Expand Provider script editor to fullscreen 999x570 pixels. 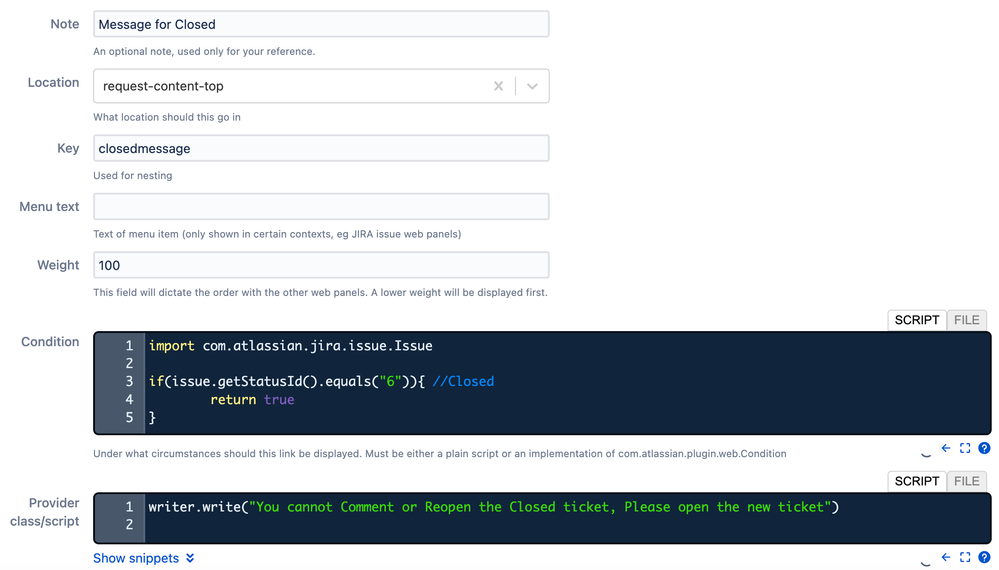pos(965,557)
